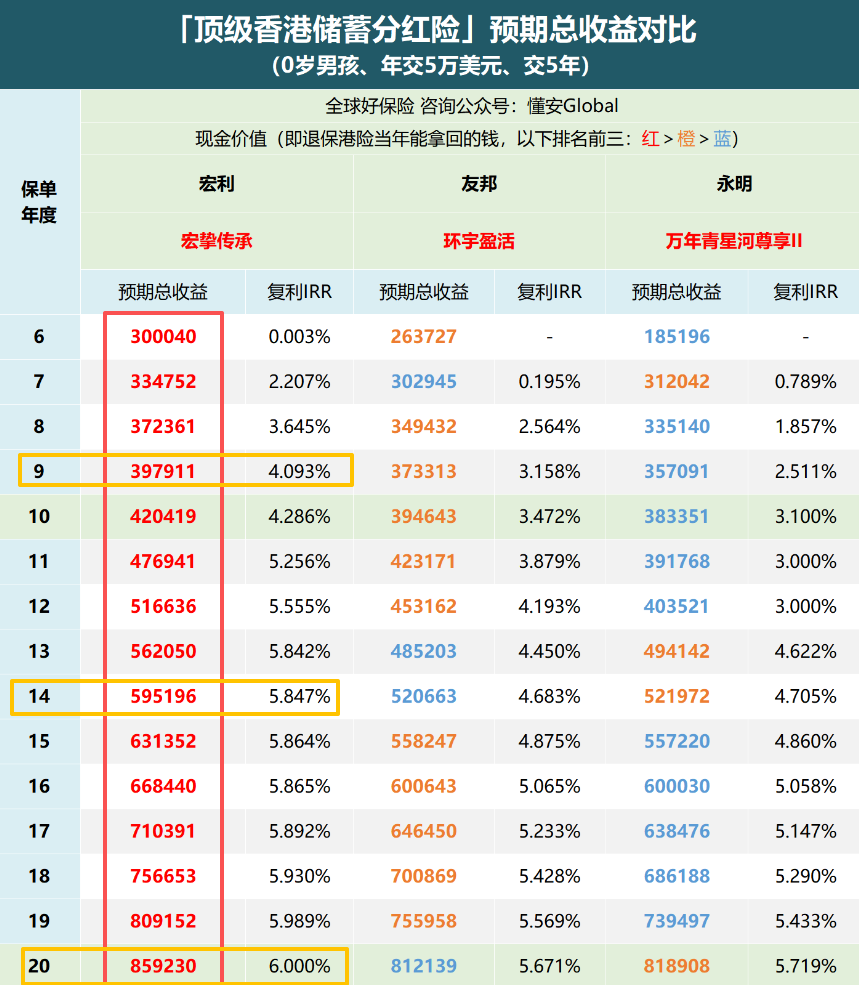Screen dimensions: 859x985
Task: Click the subtitle 0岁男孩、年交5万美元、交5年
Action: [430, 65]
